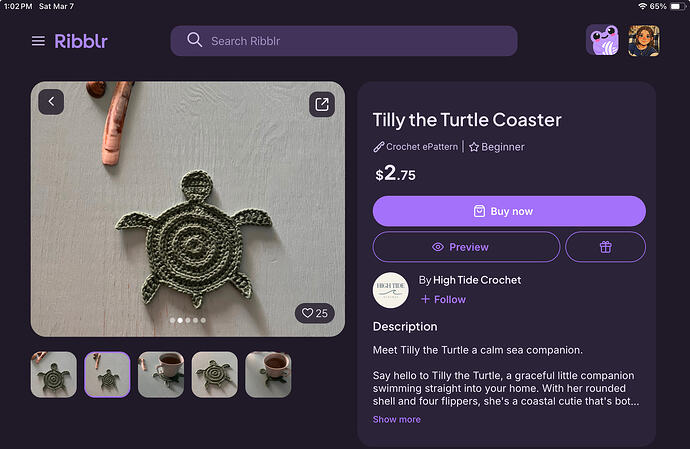Image resolution: width=690 pixels, height=449 pixels.
Task: Expand description with Show more
Action: pos(396,419)
